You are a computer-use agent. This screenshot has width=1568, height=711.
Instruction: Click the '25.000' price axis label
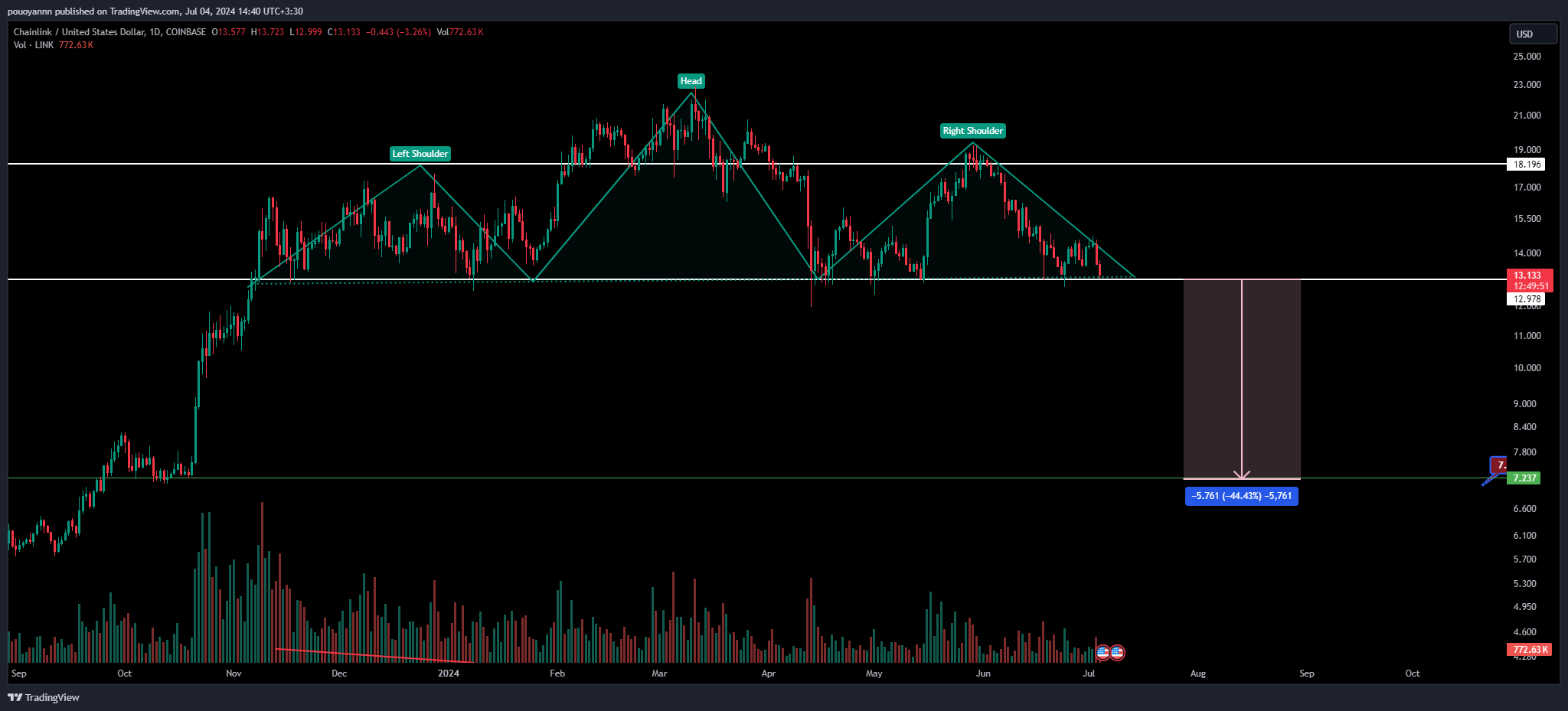(x=1527, y=57)
